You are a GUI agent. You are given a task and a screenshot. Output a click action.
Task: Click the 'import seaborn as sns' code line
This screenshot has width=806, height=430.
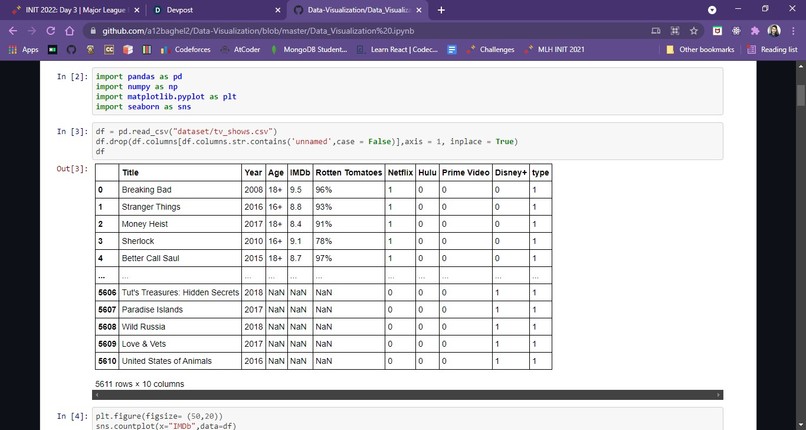click(143, 107)
